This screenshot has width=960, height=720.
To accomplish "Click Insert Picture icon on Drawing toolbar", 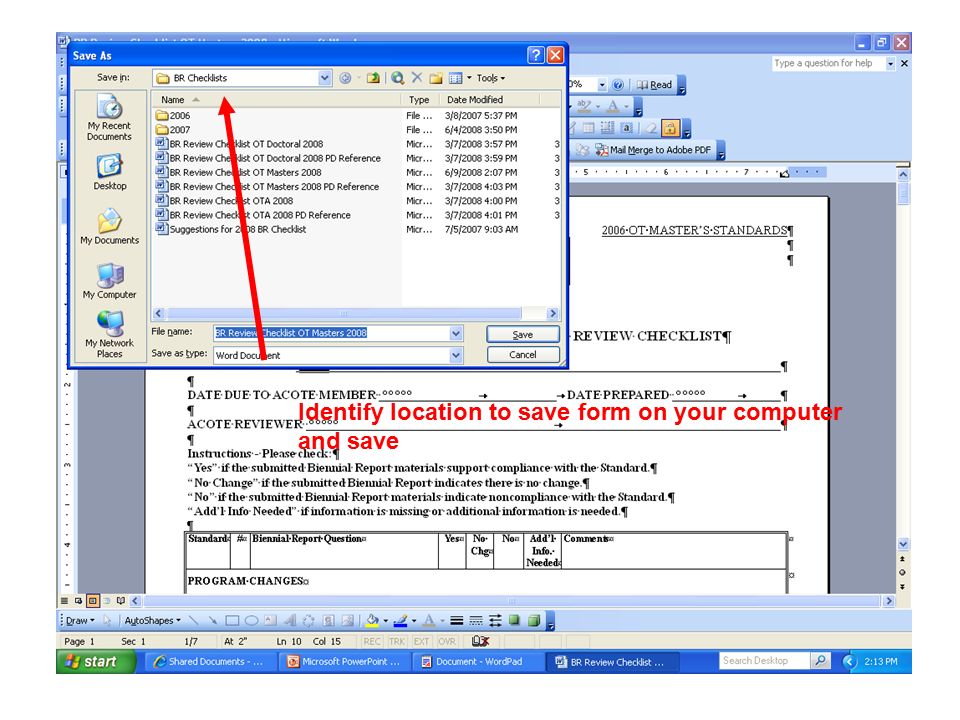I will (347, 620).
